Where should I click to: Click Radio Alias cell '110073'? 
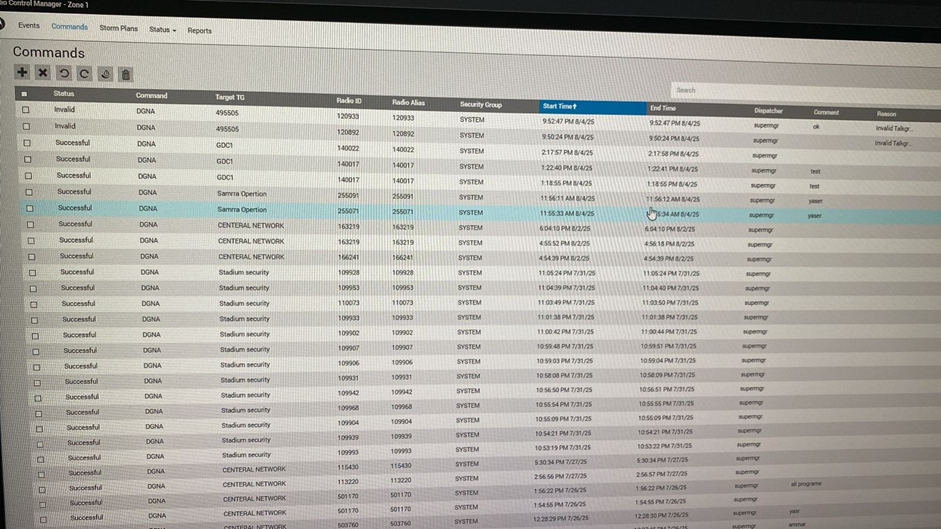(x=403, y=303)
